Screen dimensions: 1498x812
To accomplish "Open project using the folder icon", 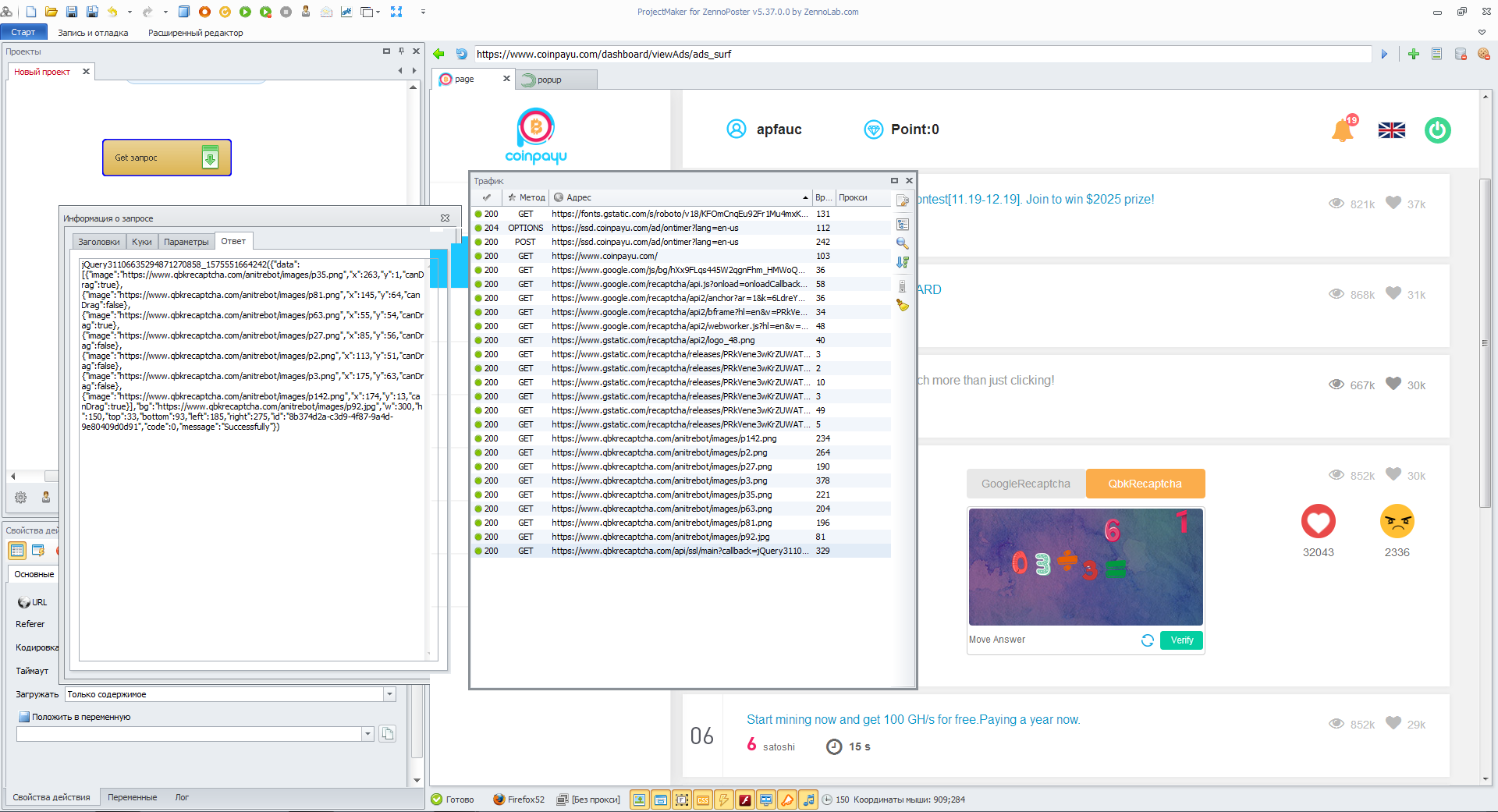I will [51, 12].
